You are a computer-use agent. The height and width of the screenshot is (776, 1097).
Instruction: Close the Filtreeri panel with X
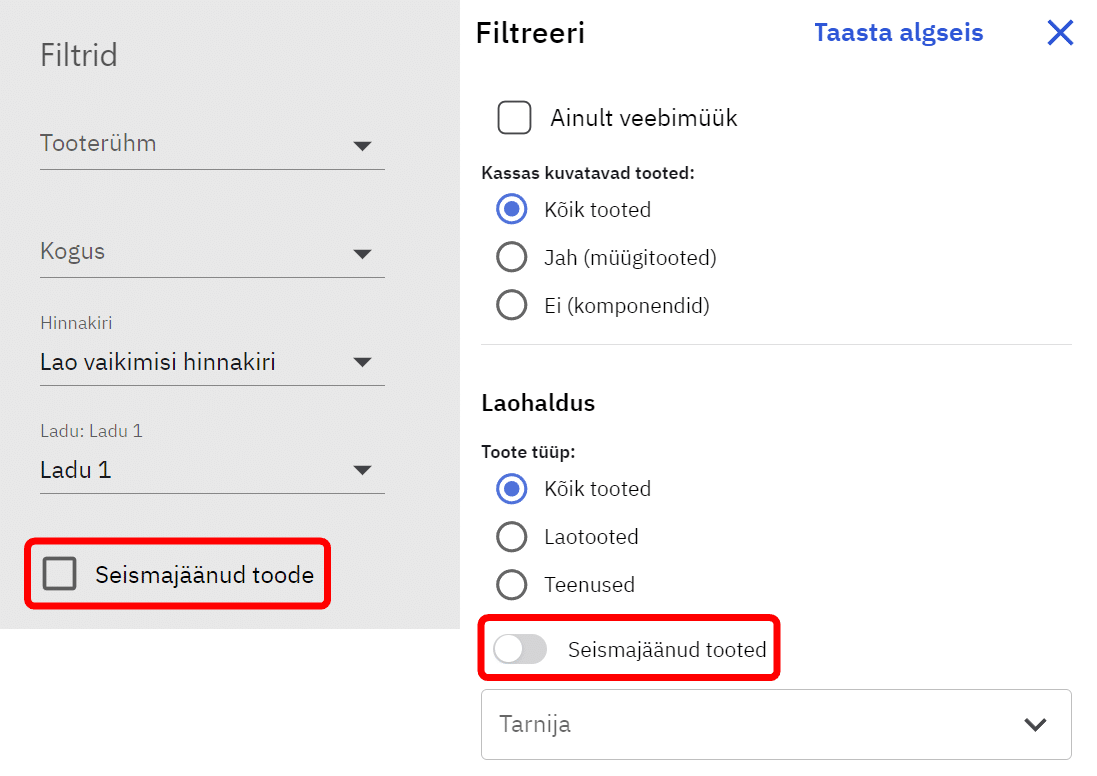pyautogui.click(x=1060, y=33)
